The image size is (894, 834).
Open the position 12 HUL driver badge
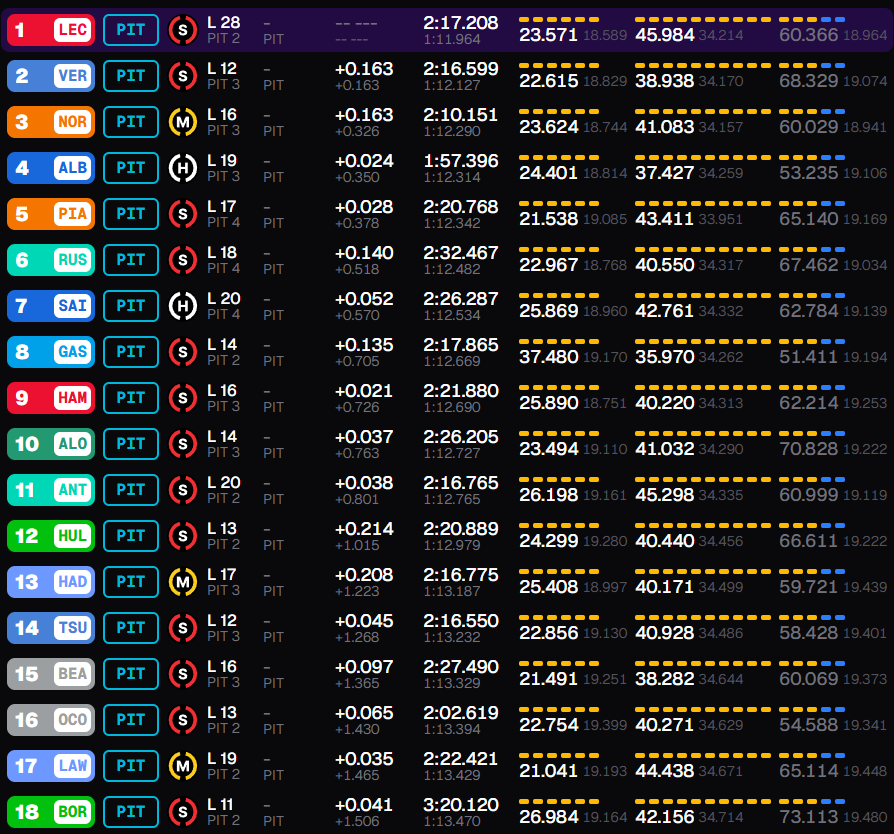[51, 536]
